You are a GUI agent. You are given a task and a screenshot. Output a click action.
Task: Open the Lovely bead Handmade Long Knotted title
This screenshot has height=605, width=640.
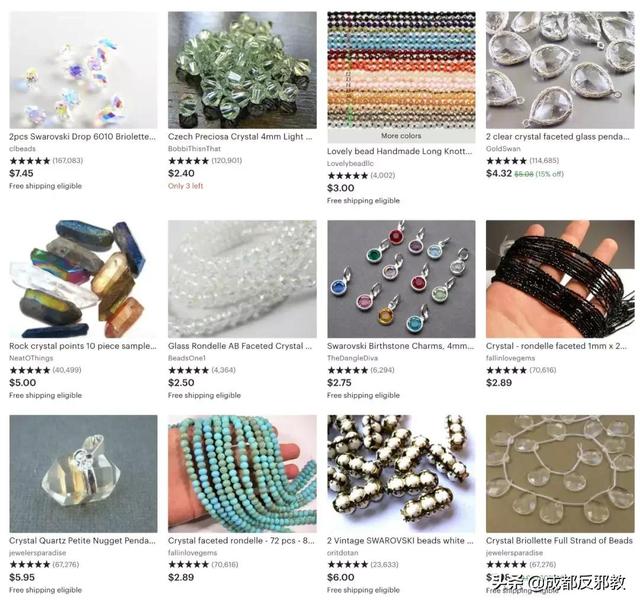(x=400, y=151)
